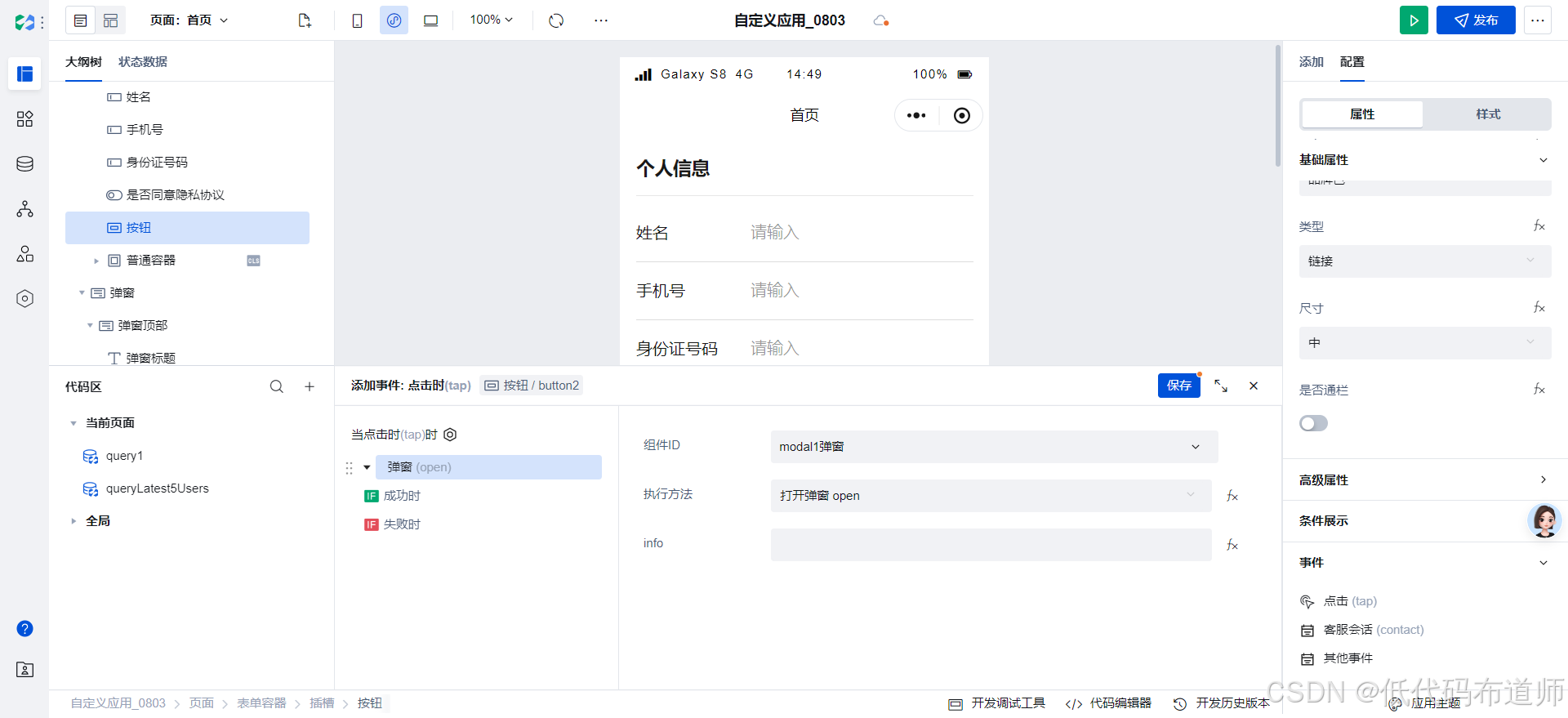Image resolution: width=1568 pixels, height=718 pixels.
Task: Open the components grid sidebar icon
Action: [24, 119]
